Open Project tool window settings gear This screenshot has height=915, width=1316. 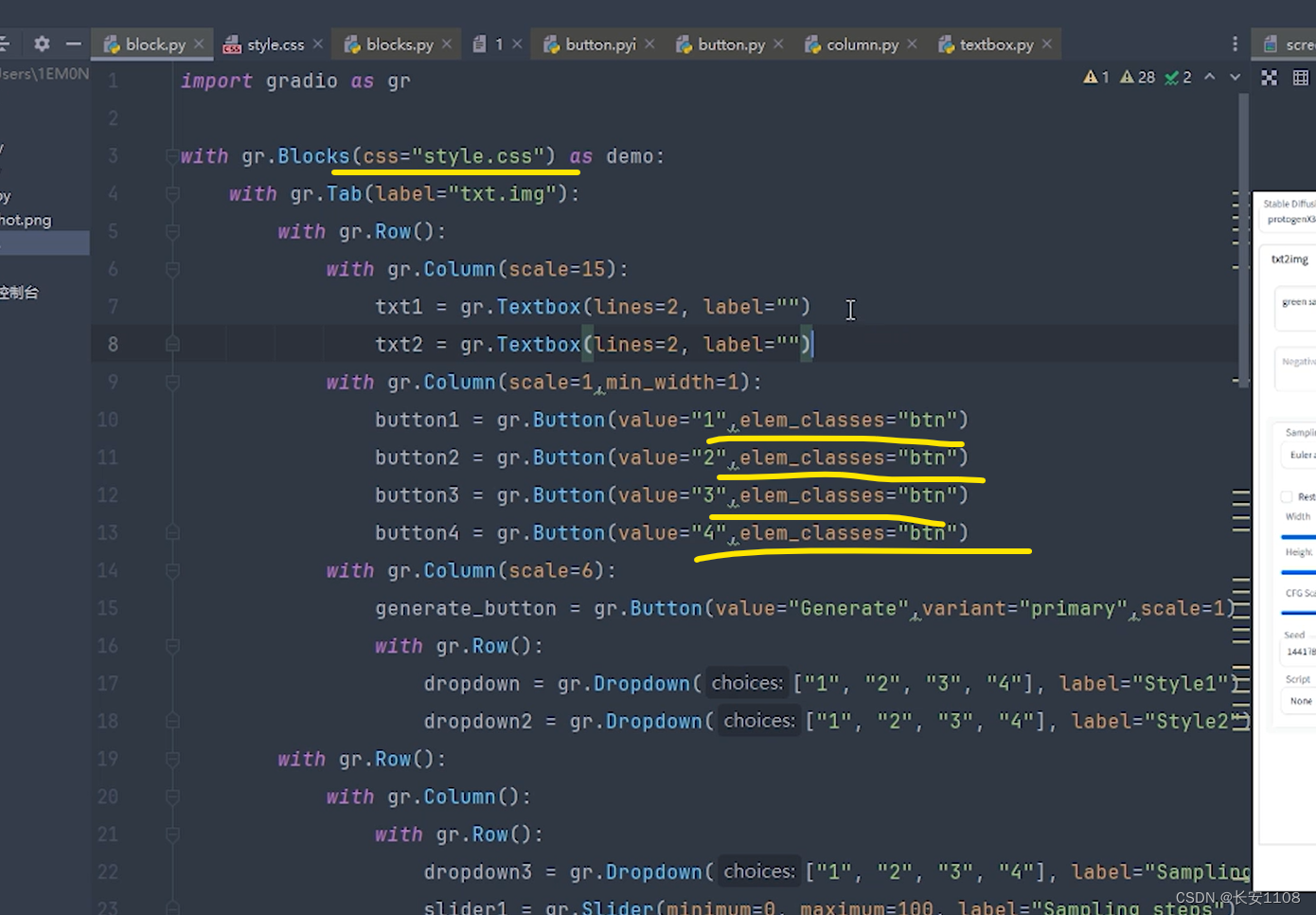(42, 44)
